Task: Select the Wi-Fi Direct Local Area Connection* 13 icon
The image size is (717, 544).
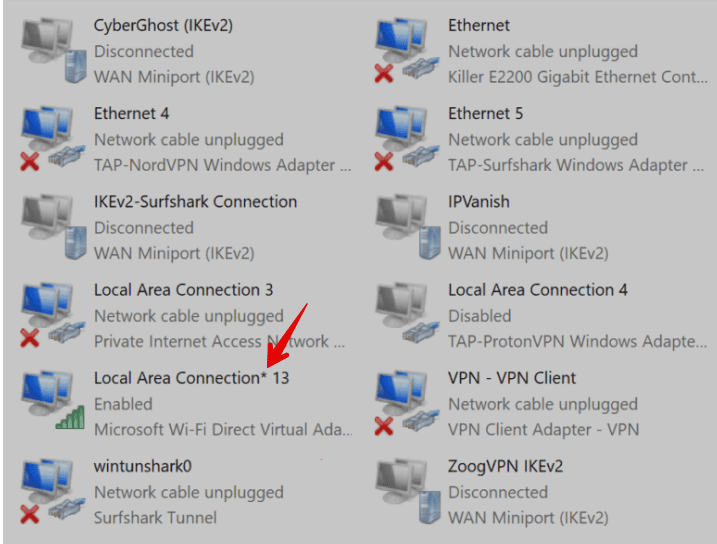Action: pyautogui.click(x=49, y=403)
